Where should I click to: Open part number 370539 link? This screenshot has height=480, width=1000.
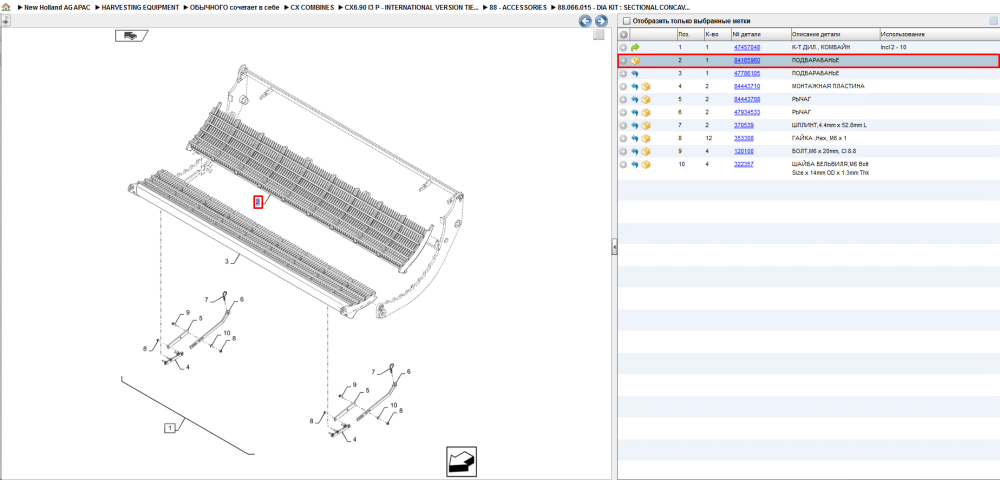point(744,126)
